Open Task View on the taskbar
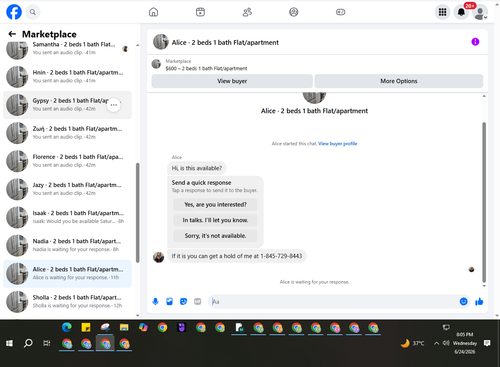This screenshot has width=500, height=367. click(47, 343)
